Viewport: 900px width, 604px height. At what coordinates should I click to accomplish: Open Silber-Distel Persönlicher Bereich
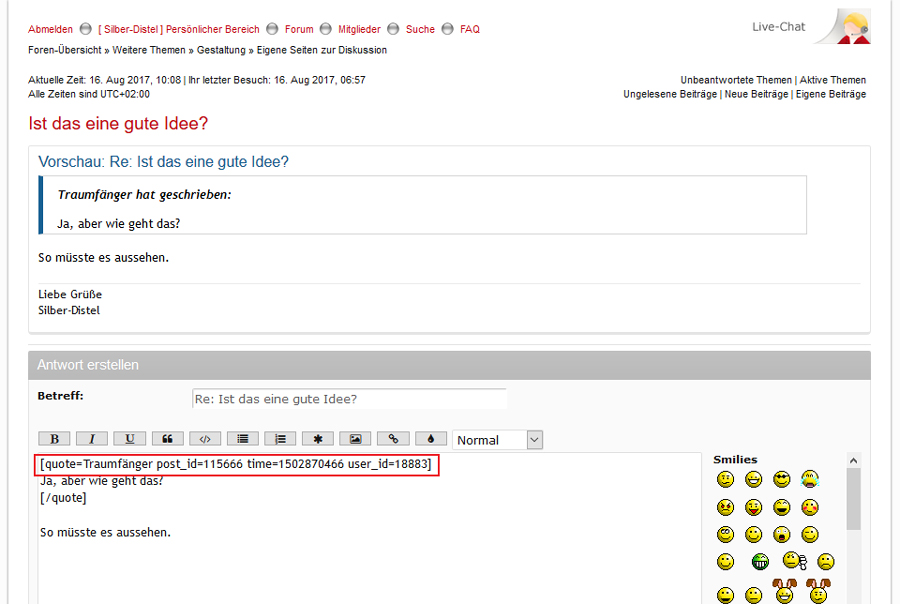[x=179, y=29]
